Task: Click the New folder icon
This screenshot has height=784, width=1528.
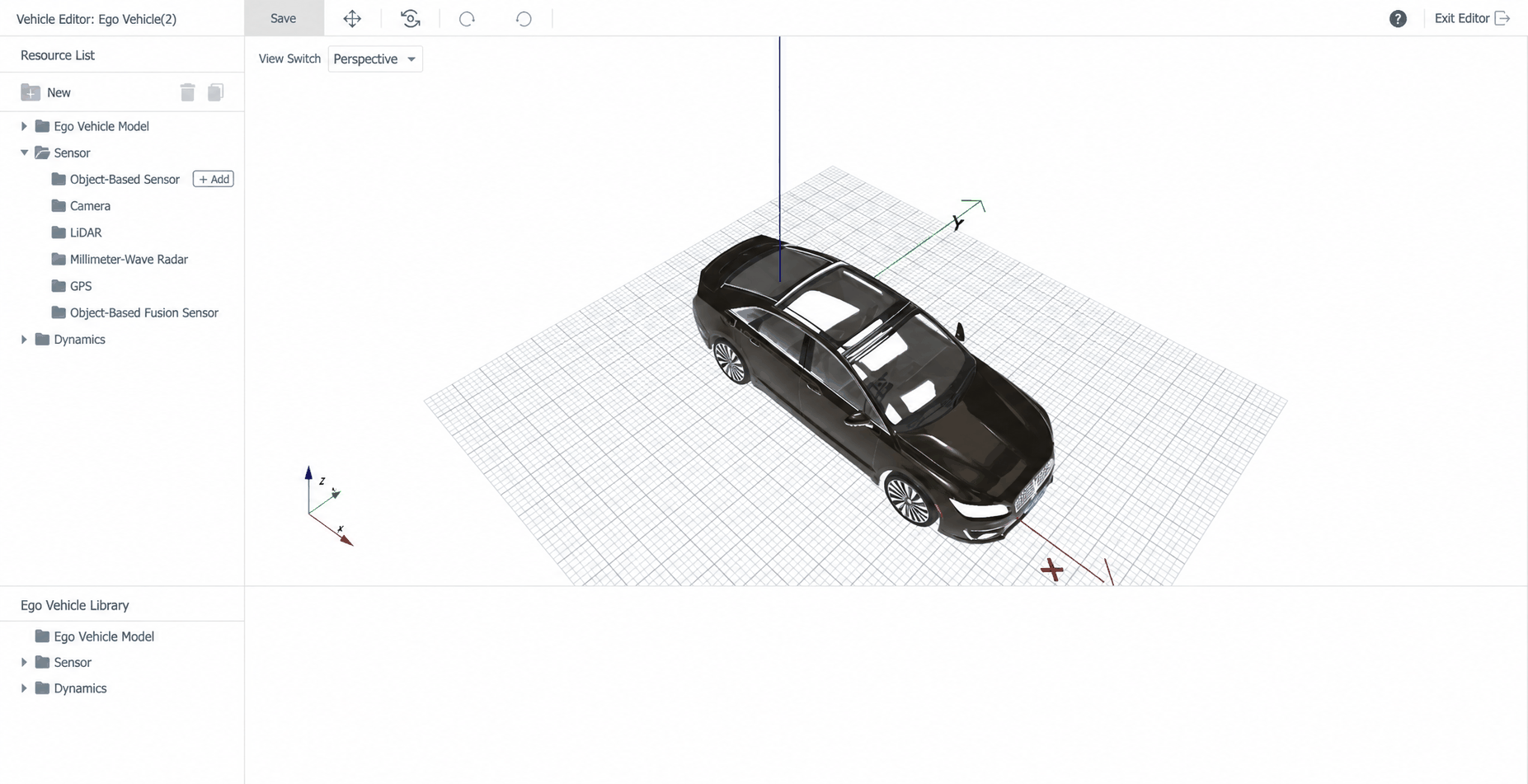Action: pos(31,92)
